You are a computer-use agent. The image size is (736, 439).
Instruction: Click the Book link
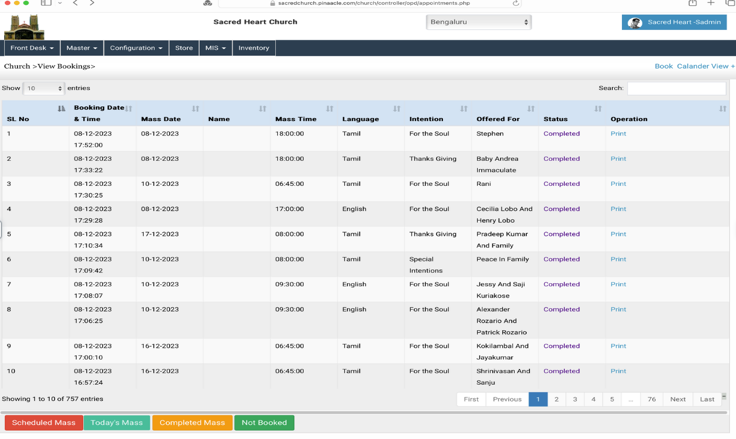(664, 66)
